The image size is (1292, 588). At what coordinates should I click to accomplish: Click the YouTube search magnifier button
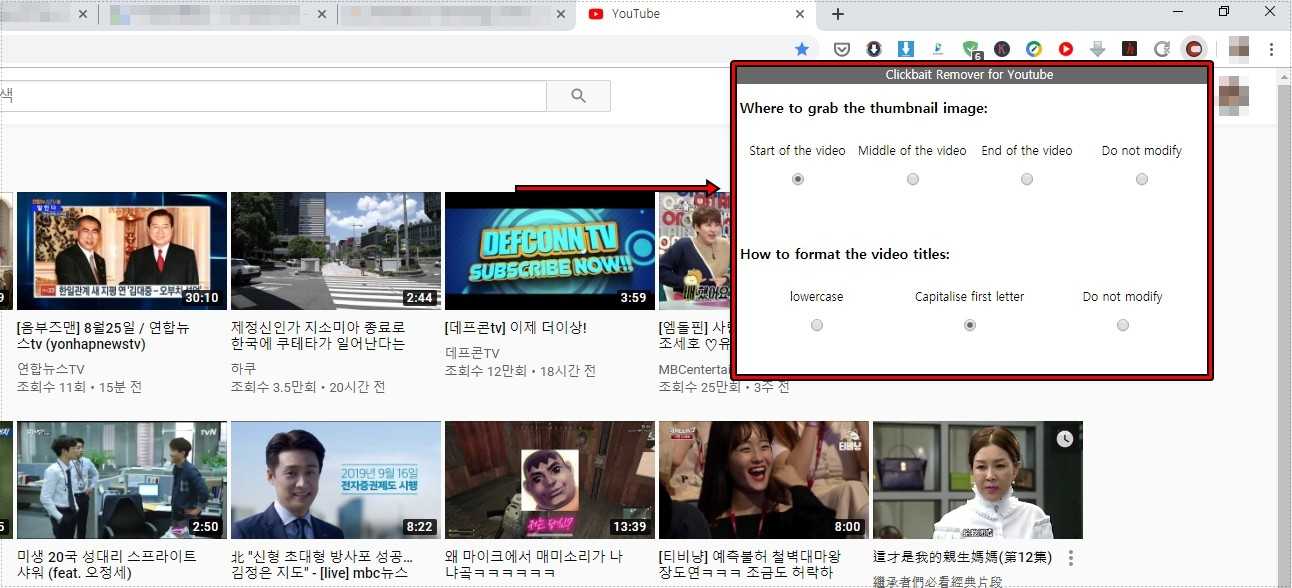[x=578, y=96]
